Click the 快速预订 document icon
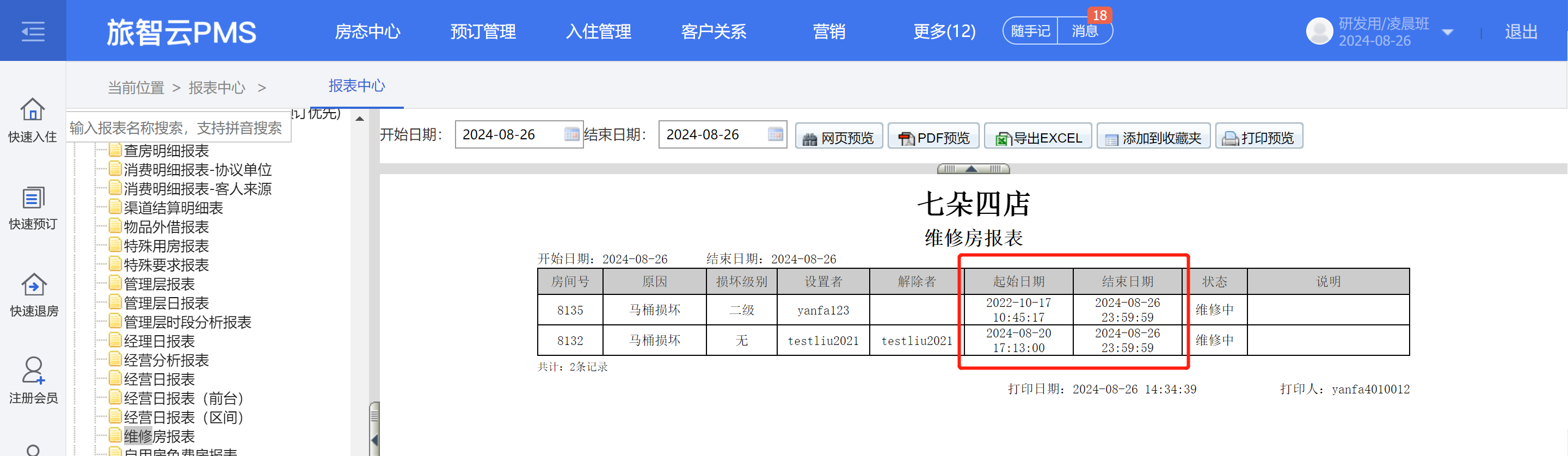 point(33,198)
